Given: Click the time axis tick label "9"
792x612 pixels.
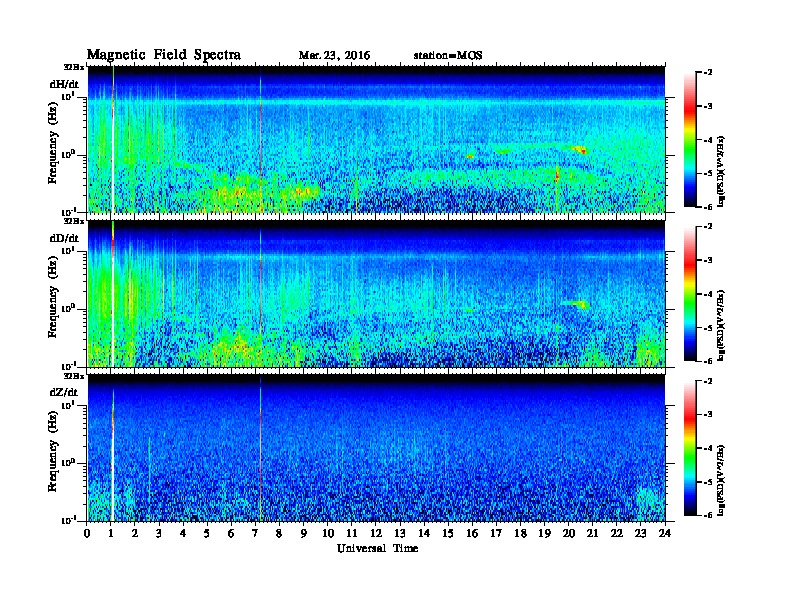Looking at the screenshot, I should pos(304,533).
